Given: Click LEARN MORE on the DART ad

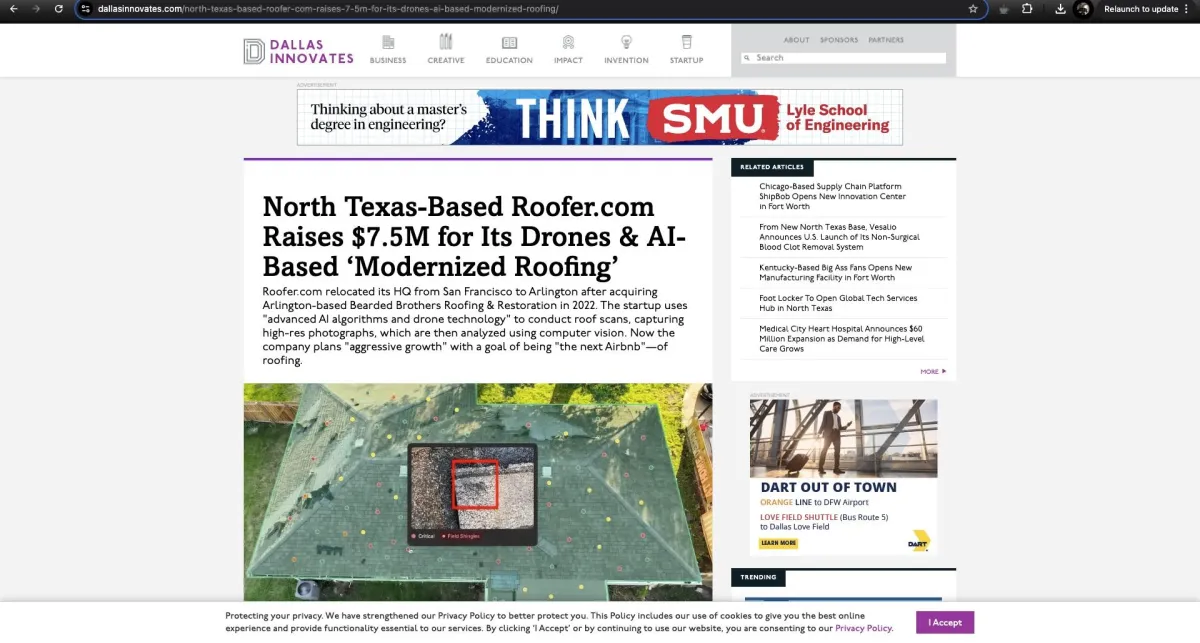Looking at the screenshot, I should click(778, 543).
